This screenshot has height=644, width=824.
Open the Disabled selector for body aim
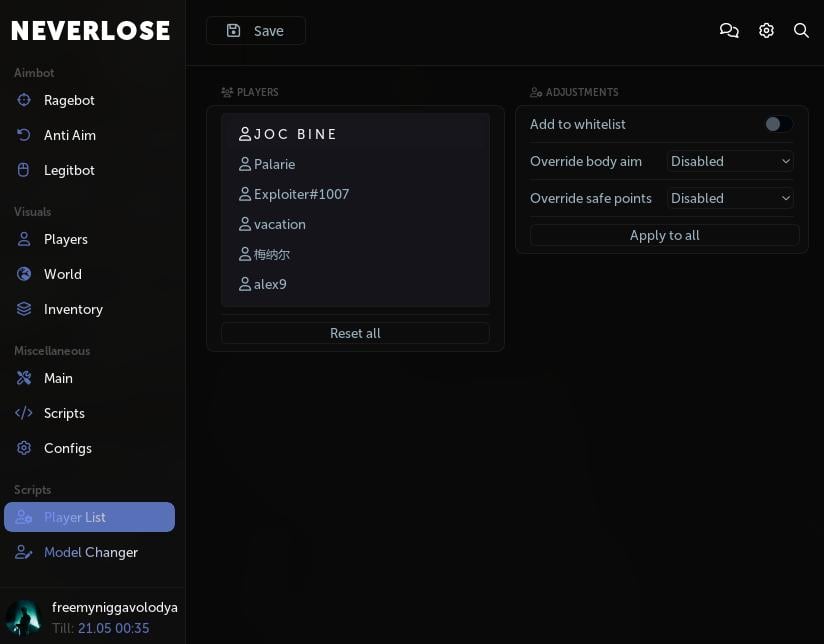point(730,161)
